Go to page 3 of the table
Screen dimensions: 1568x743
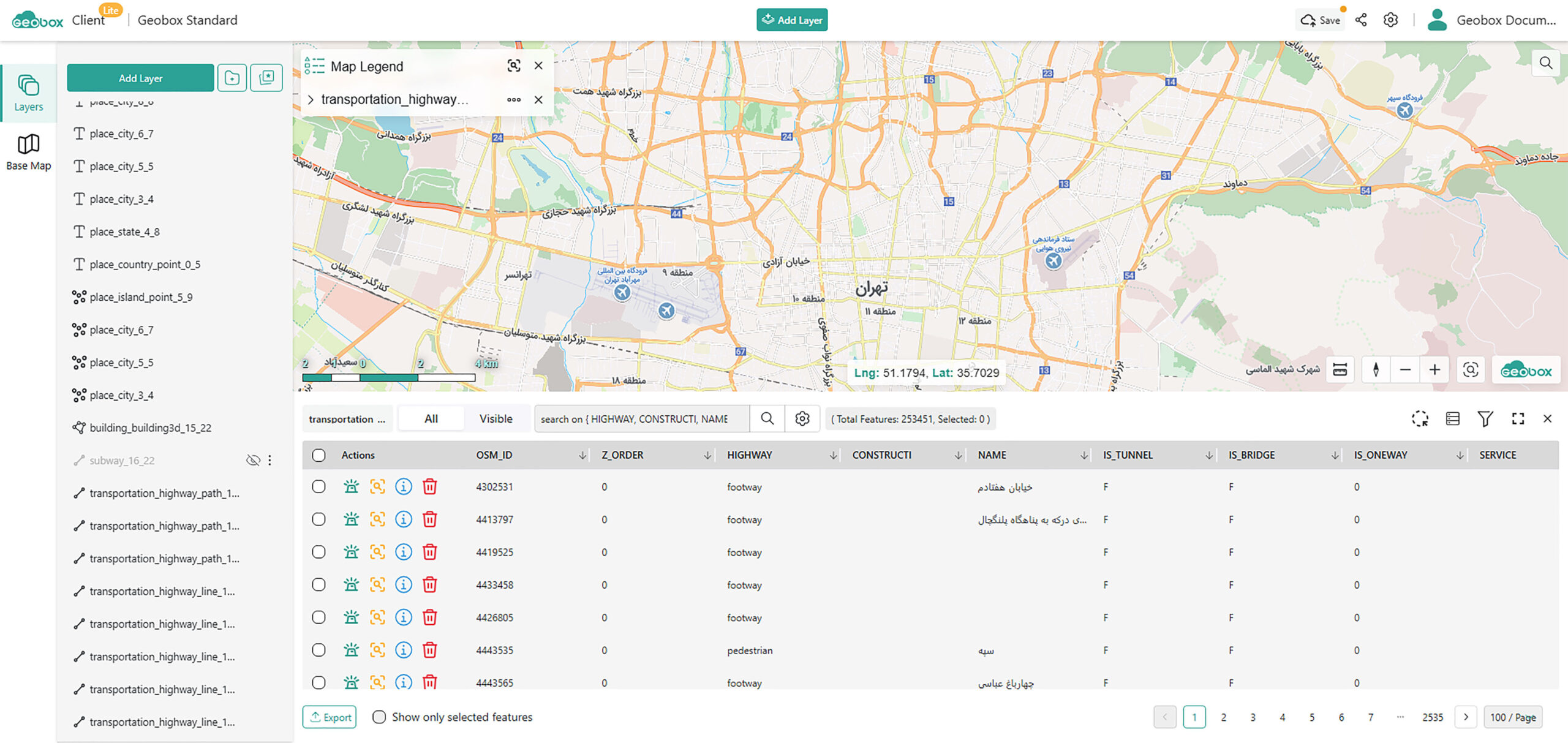[x=1253, y=717]
